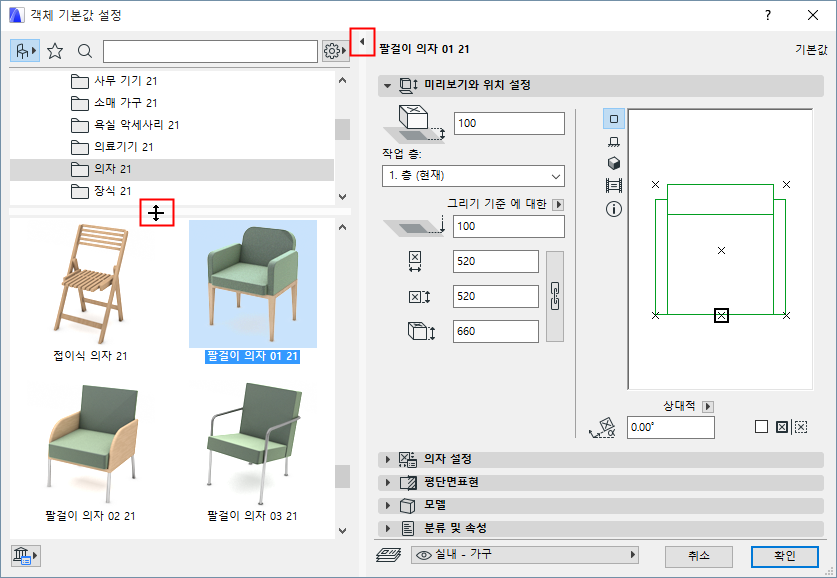The width and height of the screenshot is (837, 578).
Task: Show favorites with the star icon
Action: [55, 51]
